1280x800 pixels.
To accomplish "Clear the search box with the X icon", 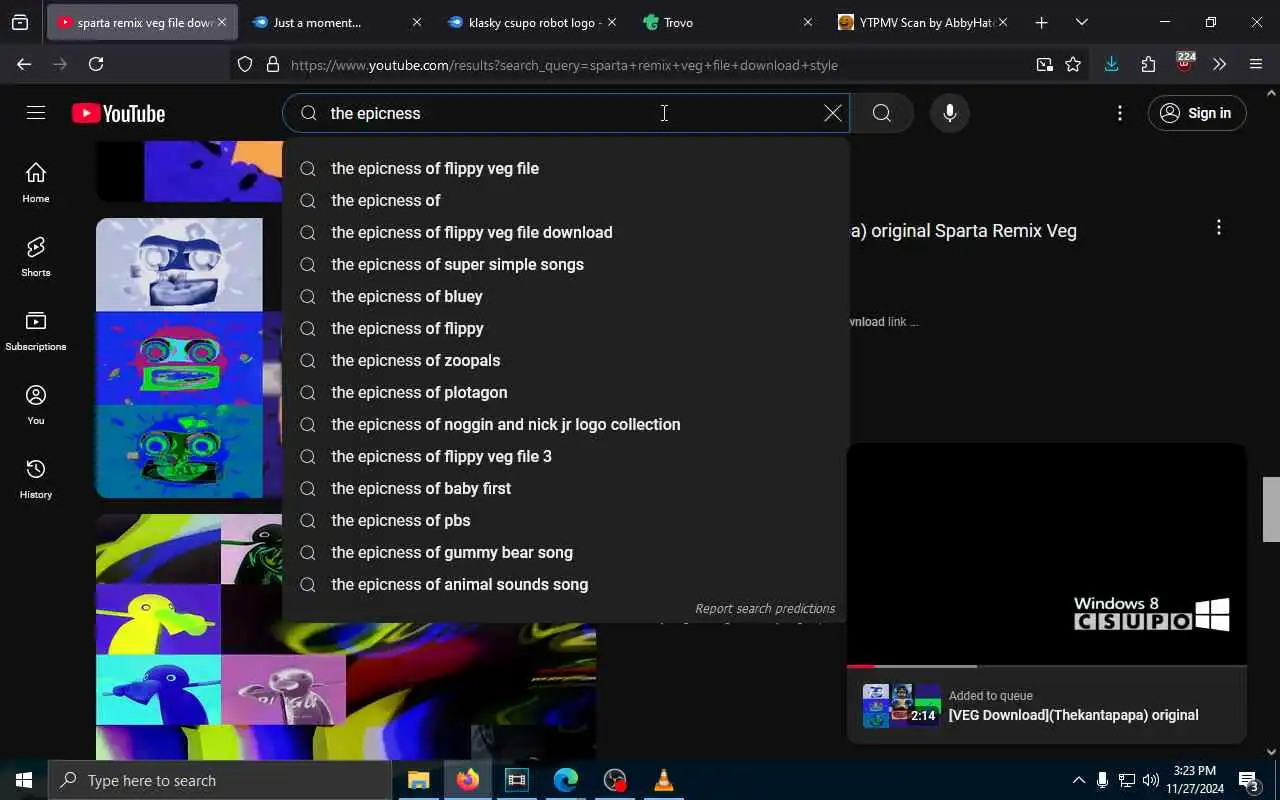I will pyautogui.click(x=832, y=113).
